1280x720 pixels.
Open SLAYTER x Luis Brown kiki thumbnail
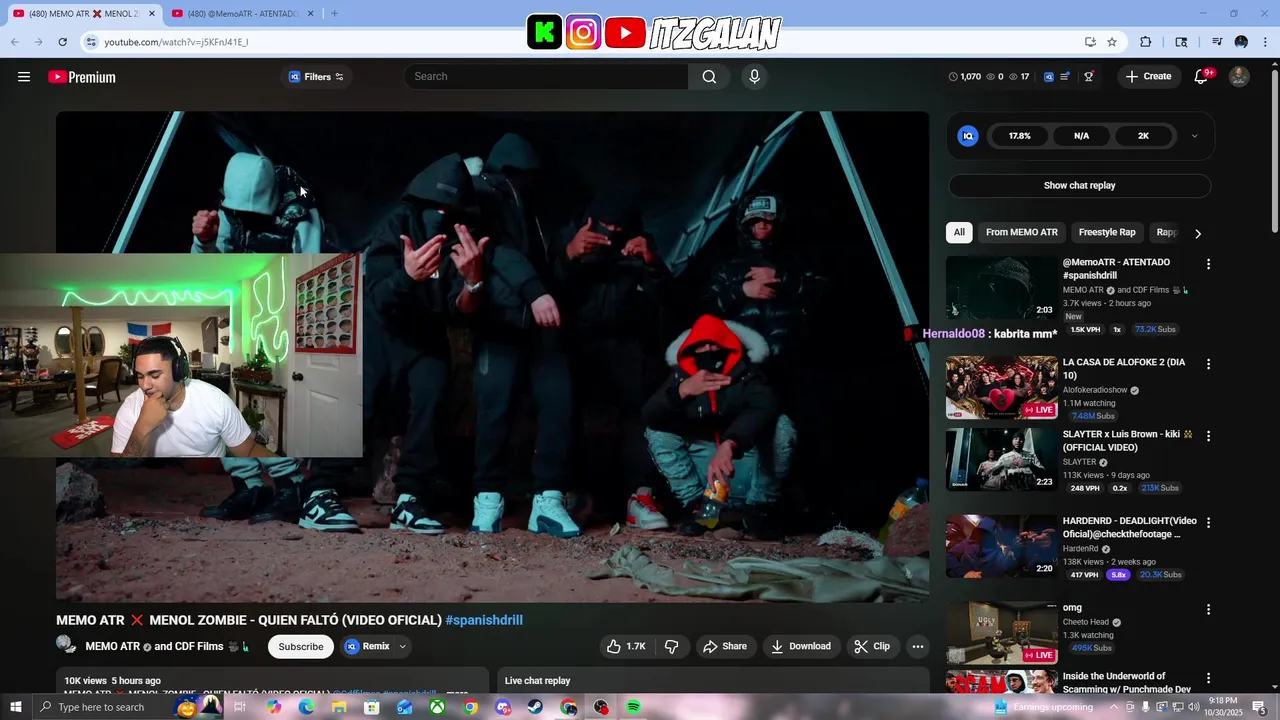click(x=1001, y=459)
